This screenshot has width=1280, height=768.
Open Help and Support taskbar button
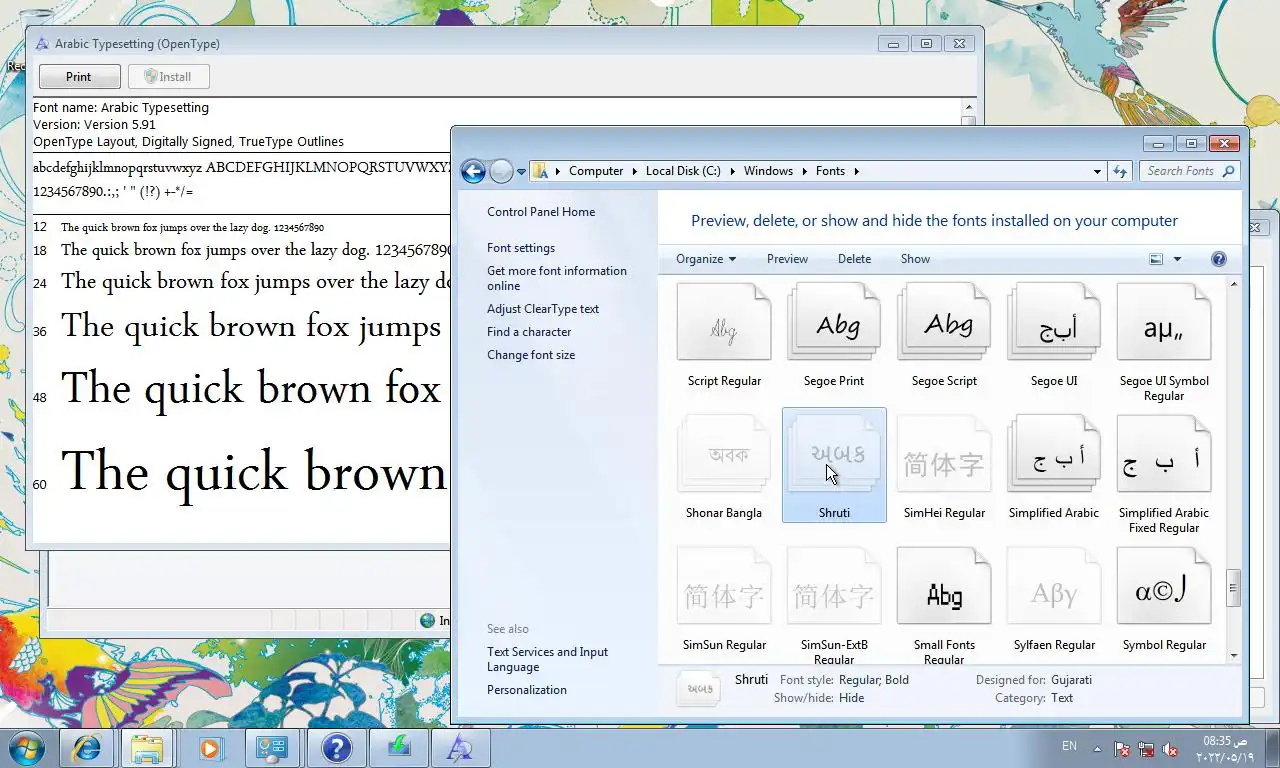pos(336,748)
